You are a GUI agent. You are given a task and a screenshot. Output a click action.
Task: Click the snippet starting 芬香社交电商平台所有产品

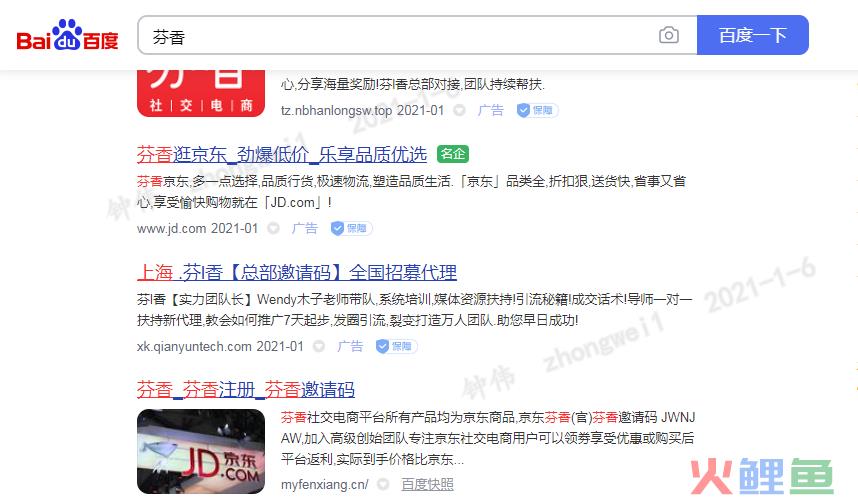click(x=488, y=438)
